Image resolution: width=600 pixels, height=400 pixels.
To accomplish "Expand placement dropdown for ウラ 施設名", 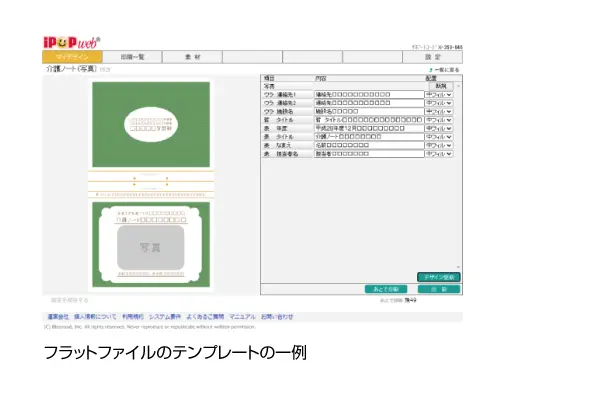I will tap(439, 111).
